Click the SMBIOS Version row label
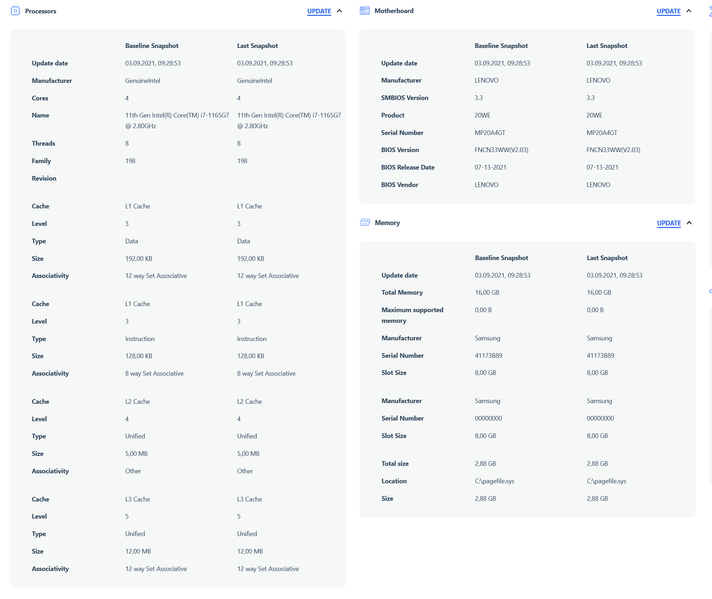This screenshot has height=599, width=712. 404,98
